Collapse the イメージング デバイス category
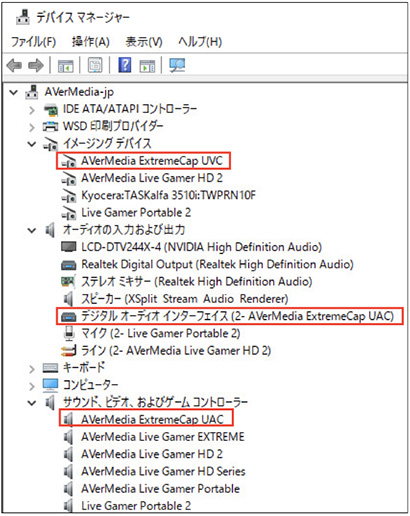This screenshot has height=516, width=410. [x=32, y=144]
